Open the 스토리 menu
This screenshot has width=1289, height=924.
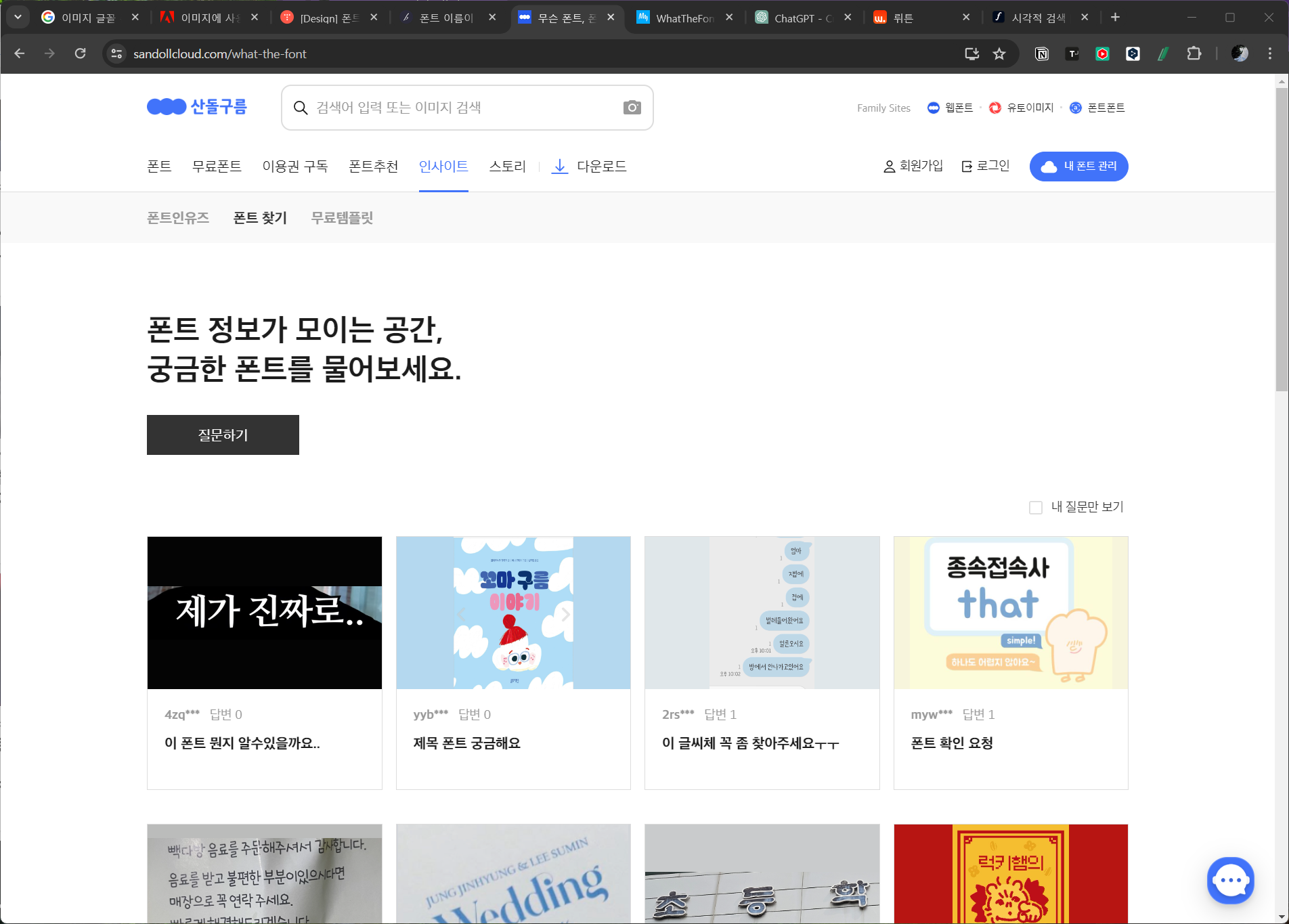[x=508, y=167]
